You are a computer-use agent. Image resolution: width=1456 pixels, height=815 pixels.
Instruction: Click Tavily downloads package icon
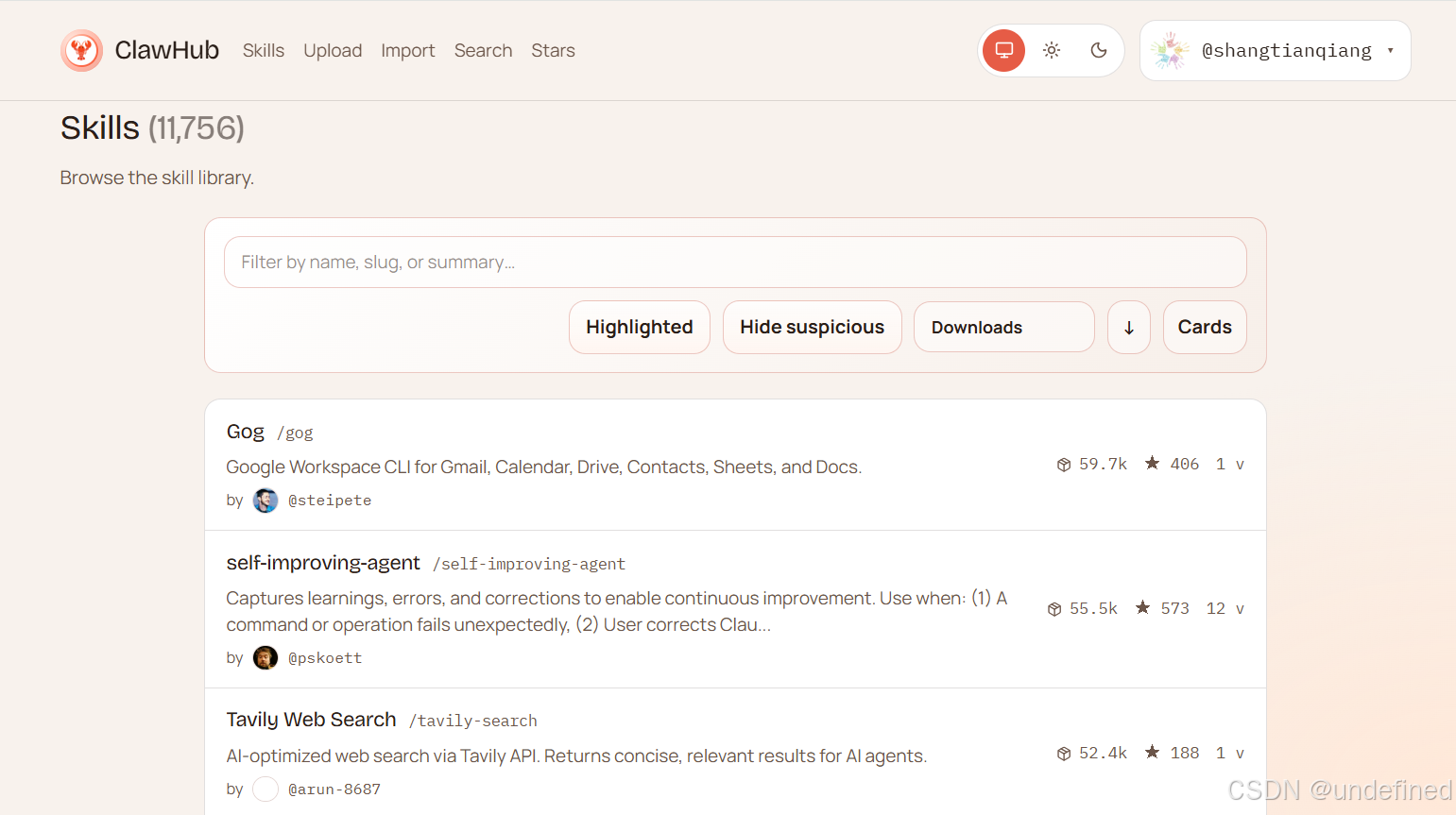point(1064,754)
